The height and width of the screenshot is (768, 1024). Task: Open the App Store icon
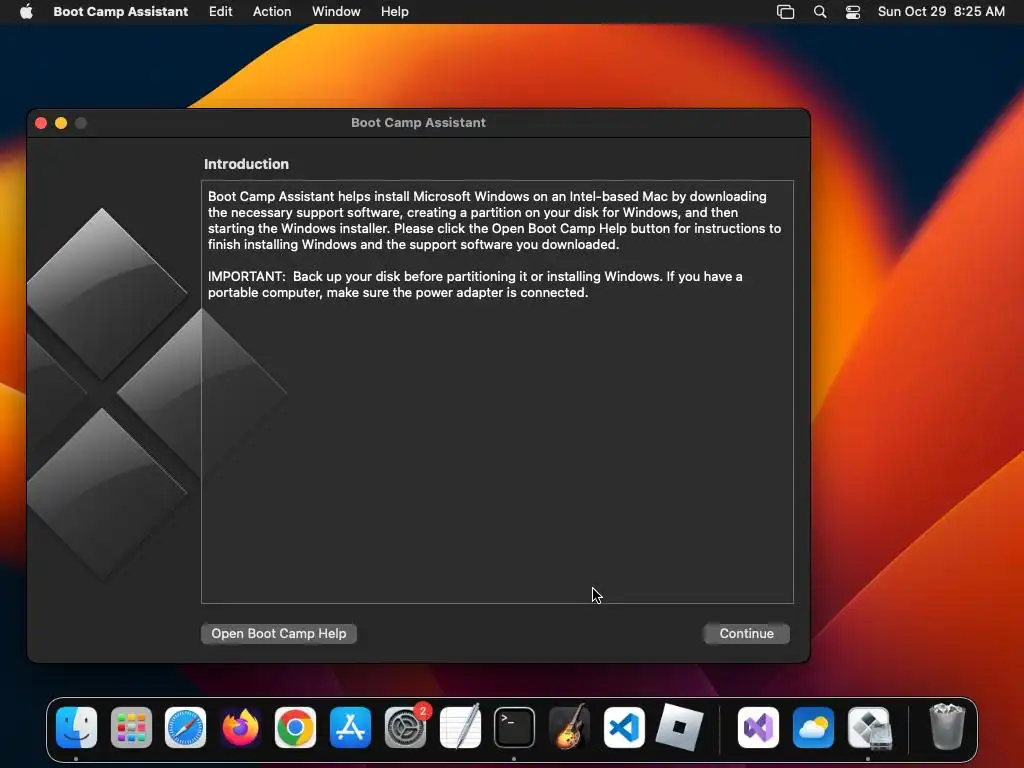tap(350, 728)
